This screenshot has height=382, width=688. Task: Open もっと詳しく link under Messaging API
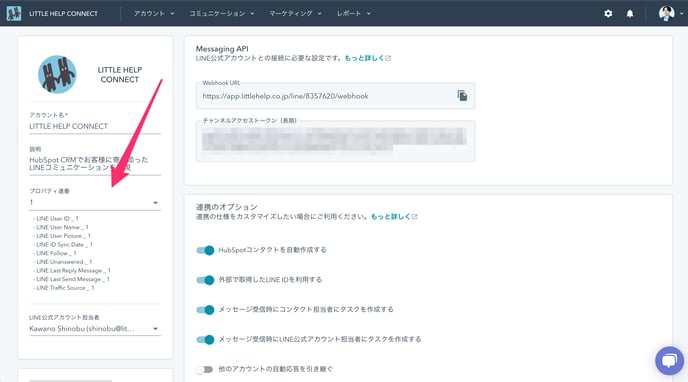pyautogui.click(x=368, y=58)
